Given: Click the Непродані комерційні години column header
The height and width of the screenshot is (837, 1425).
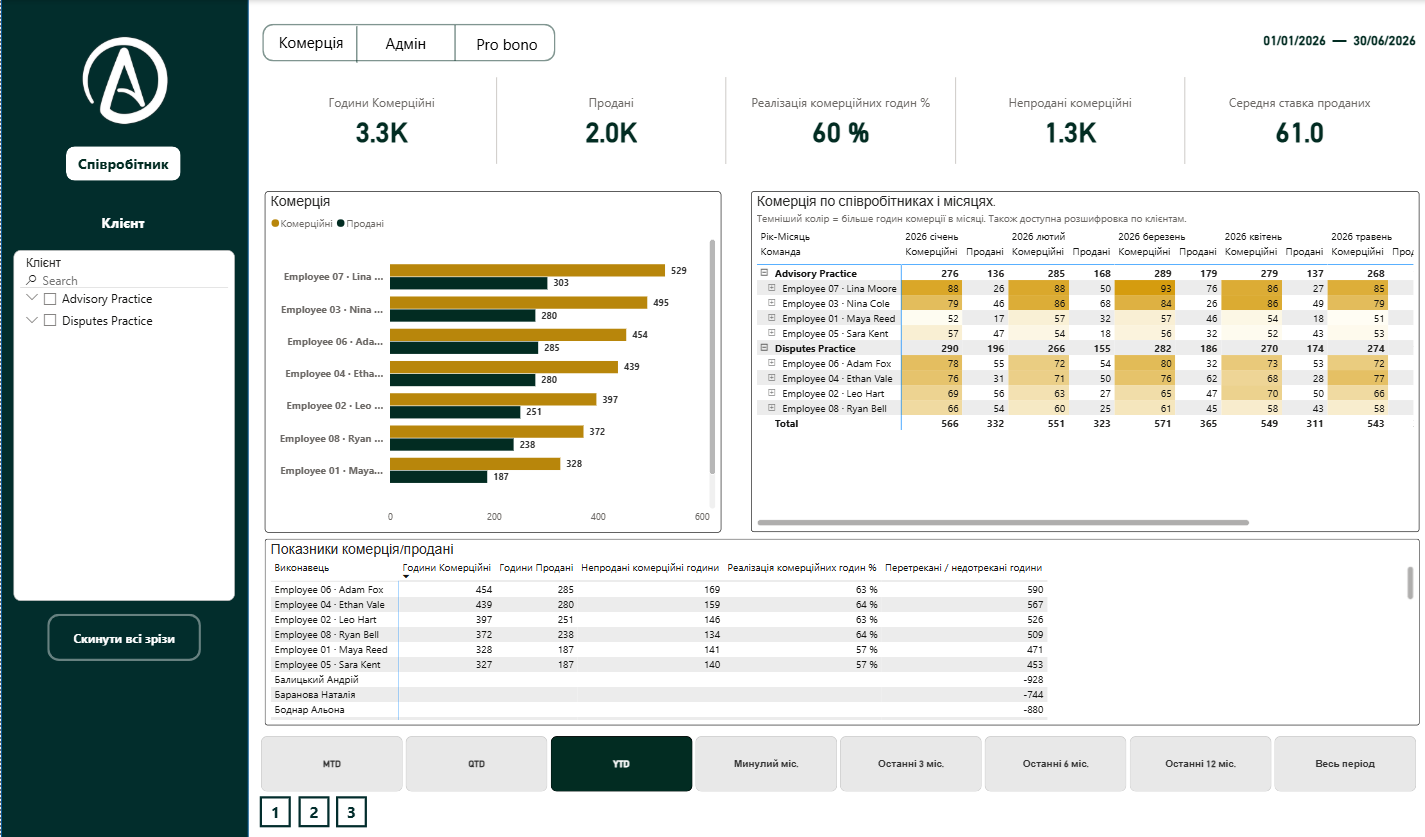Looking at the screenshot, I should [650, 568].
